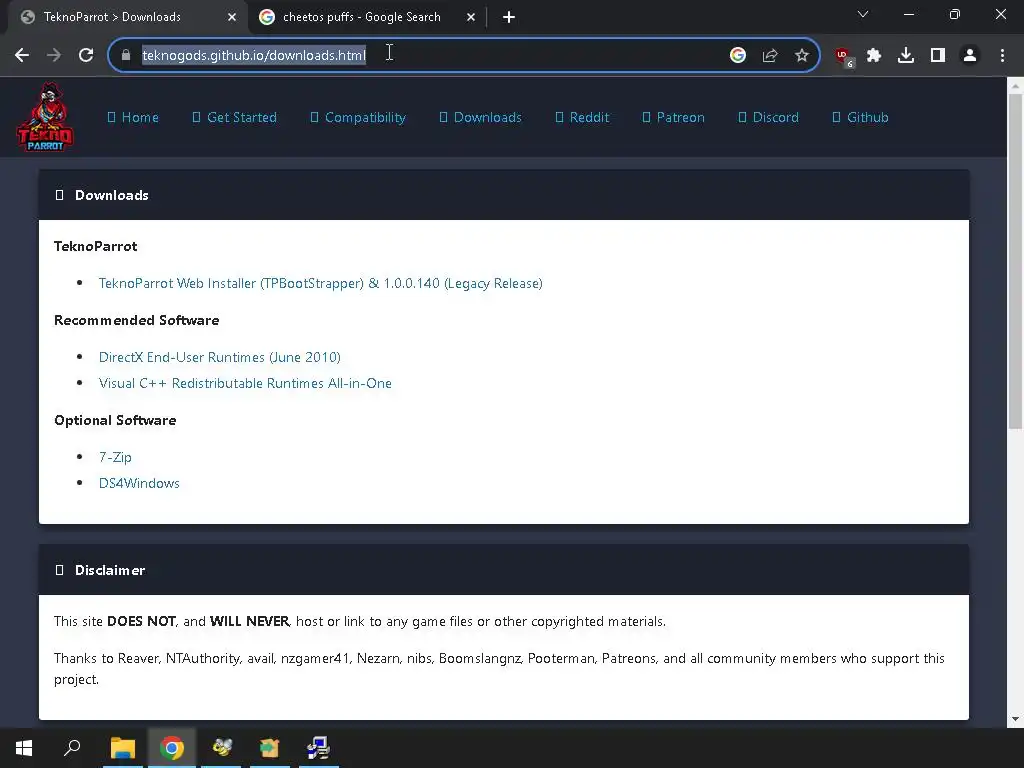The image size is (1024, 768).
Task: Visit the Discord nav link
Action: click(769, 118)
